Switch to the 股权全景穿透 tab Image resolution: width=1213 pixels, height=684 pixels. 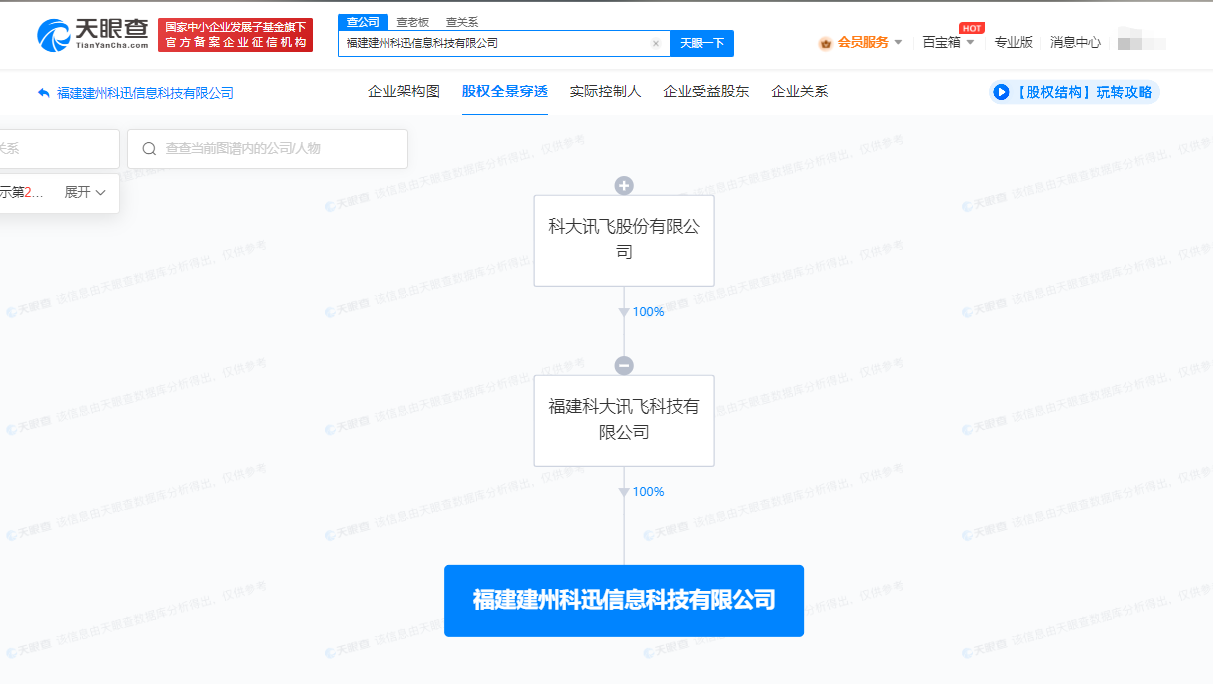click(505, 92)
